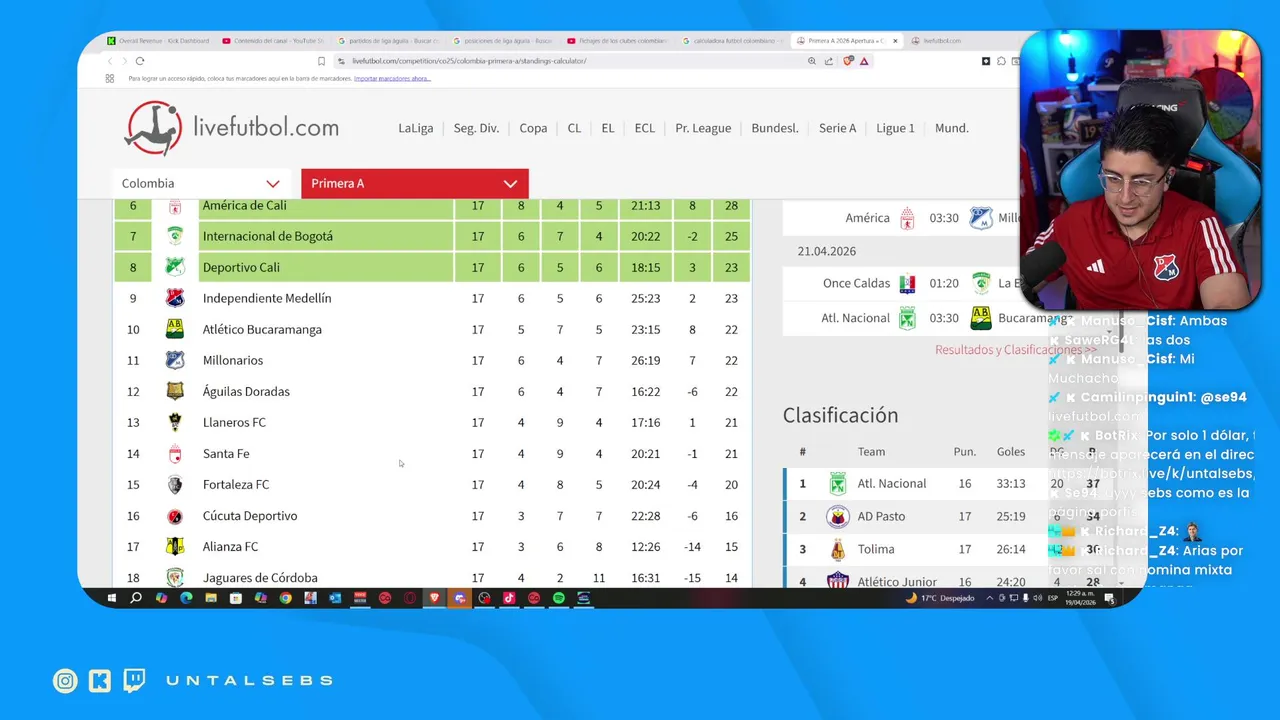Screen dimensions: 1280x720
Task: Switch to the posiciones de liga águila tab
Action: 503,41
